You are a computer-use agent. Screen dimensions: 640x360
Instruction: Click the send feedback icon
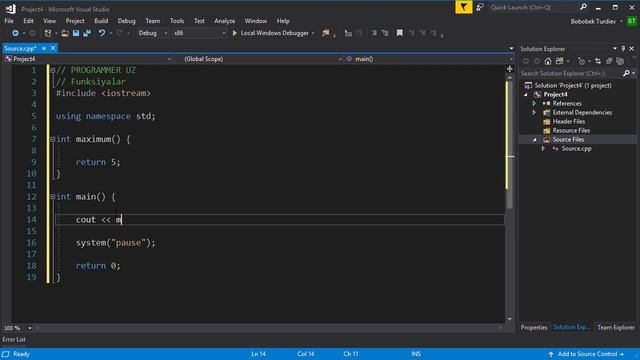(x=480, y=7)
